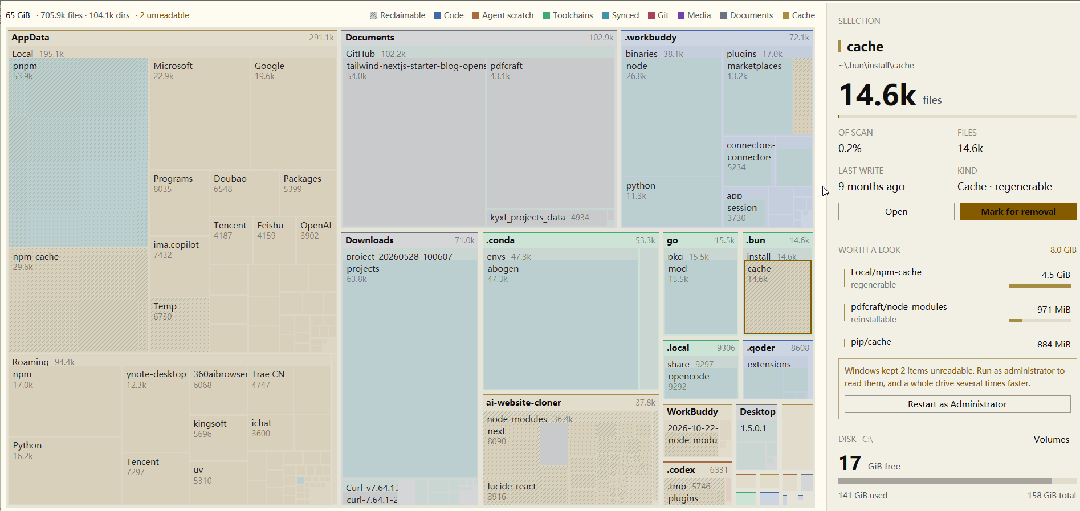Select the mod block under go
The height and width of the screenshot is (511, 1080).
coord(701,300)
